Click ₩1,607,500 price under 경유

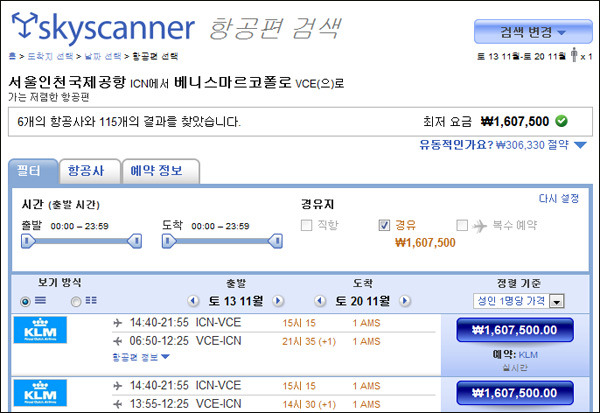coord(425,243)
